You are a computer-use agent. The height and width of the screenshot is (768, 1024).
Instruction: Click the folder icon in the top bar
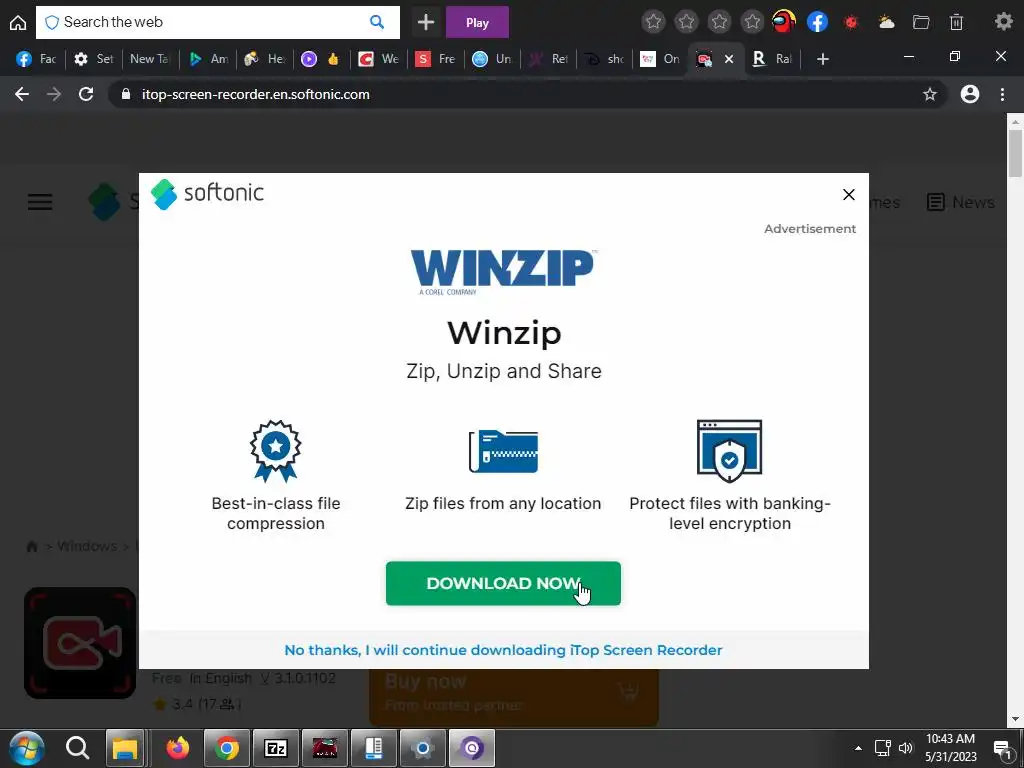tap(921, 22)
